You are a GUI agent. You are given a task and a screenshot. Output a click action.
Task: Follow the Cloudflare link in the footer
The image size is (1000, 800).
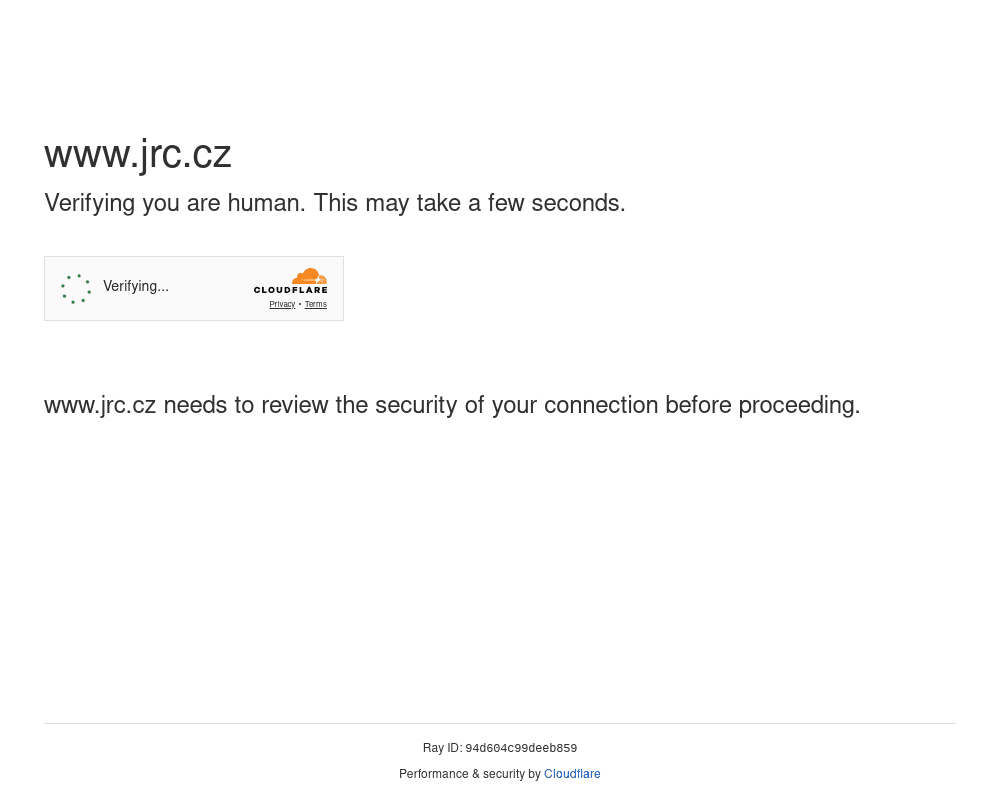(x=572, y=774)
